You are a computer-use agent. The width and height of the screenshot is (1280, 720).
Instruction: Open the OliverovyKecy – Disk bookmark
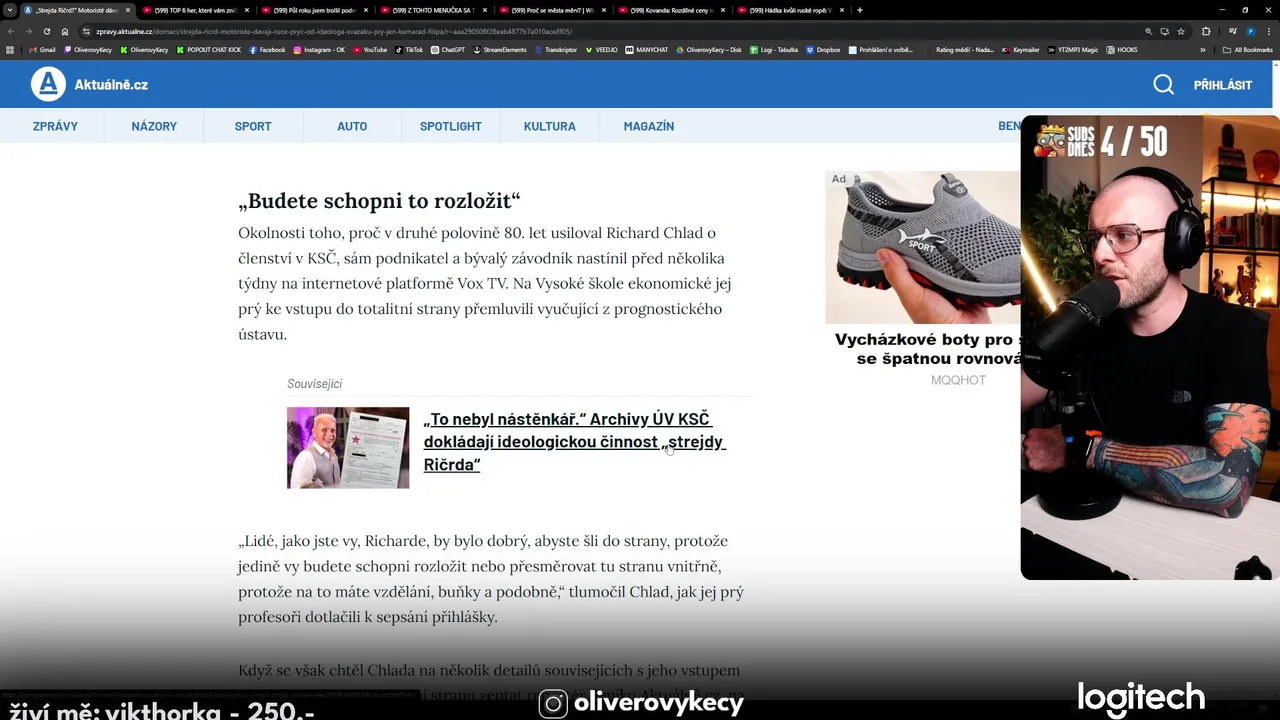click(709, 49)
